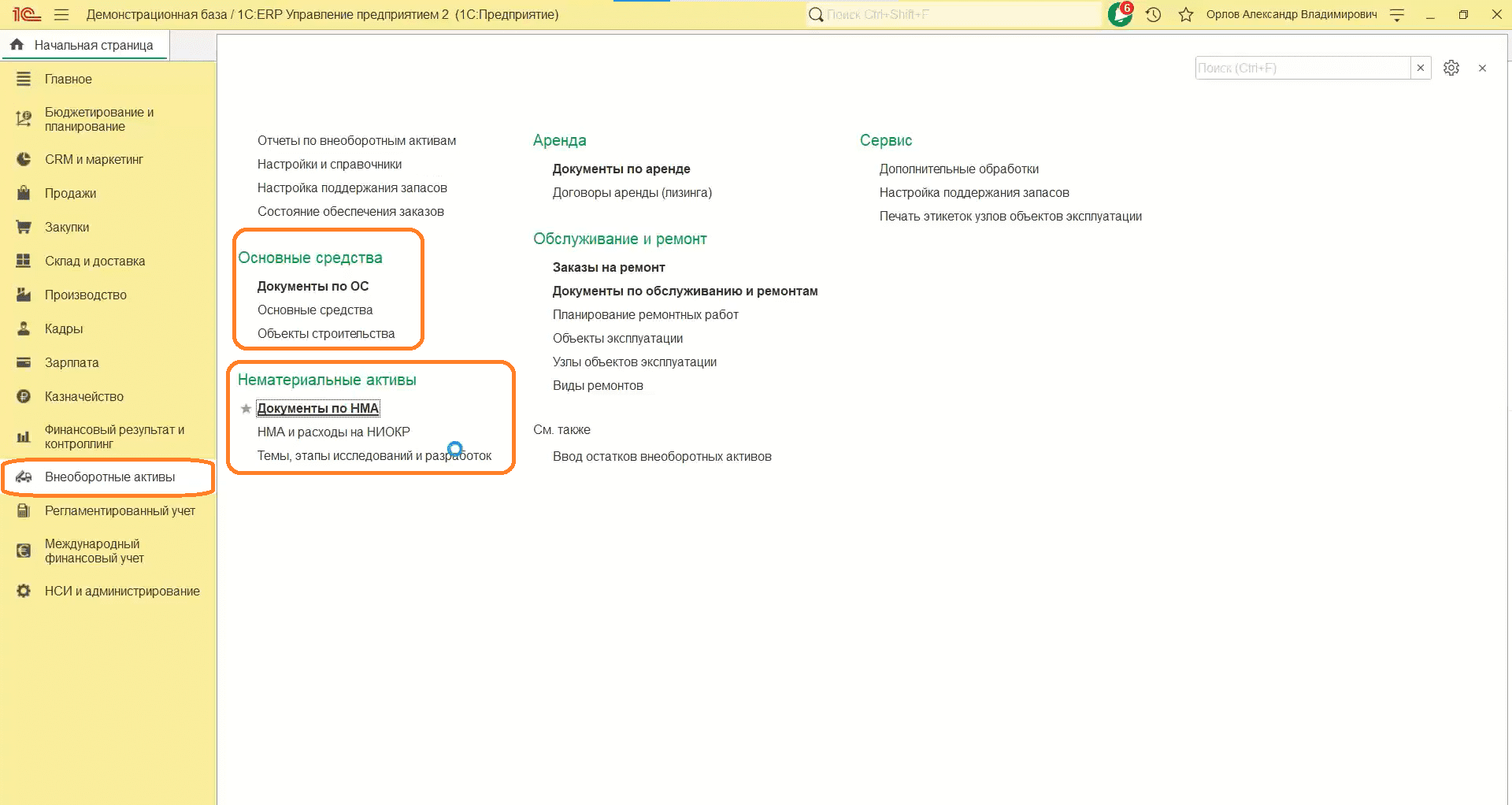Click the Бюджетирование и планирование icon
The image size is (1512, 805).
(x=24, y=119)
